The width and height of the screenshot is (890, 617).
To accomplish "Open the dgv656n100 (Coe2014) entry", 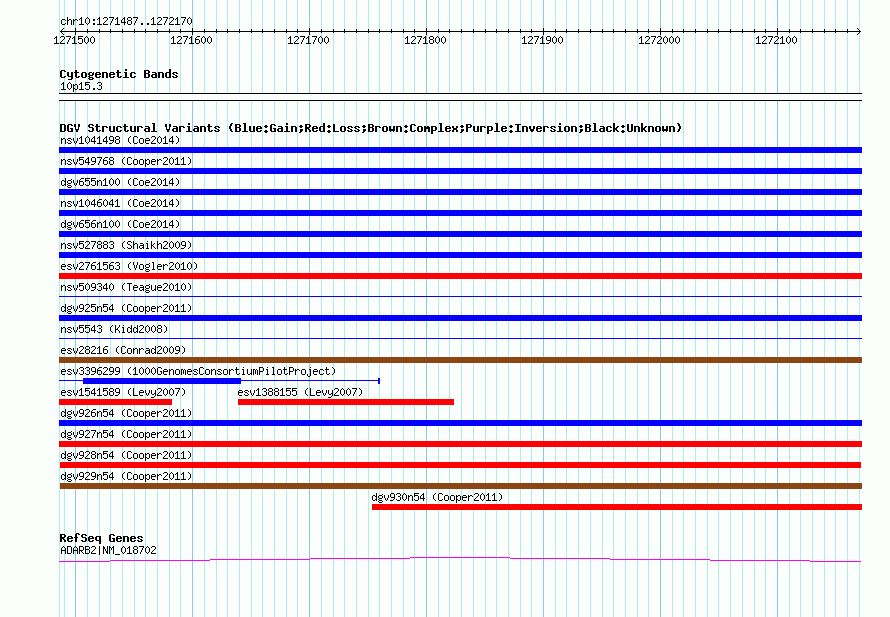I will click(120, 224).
